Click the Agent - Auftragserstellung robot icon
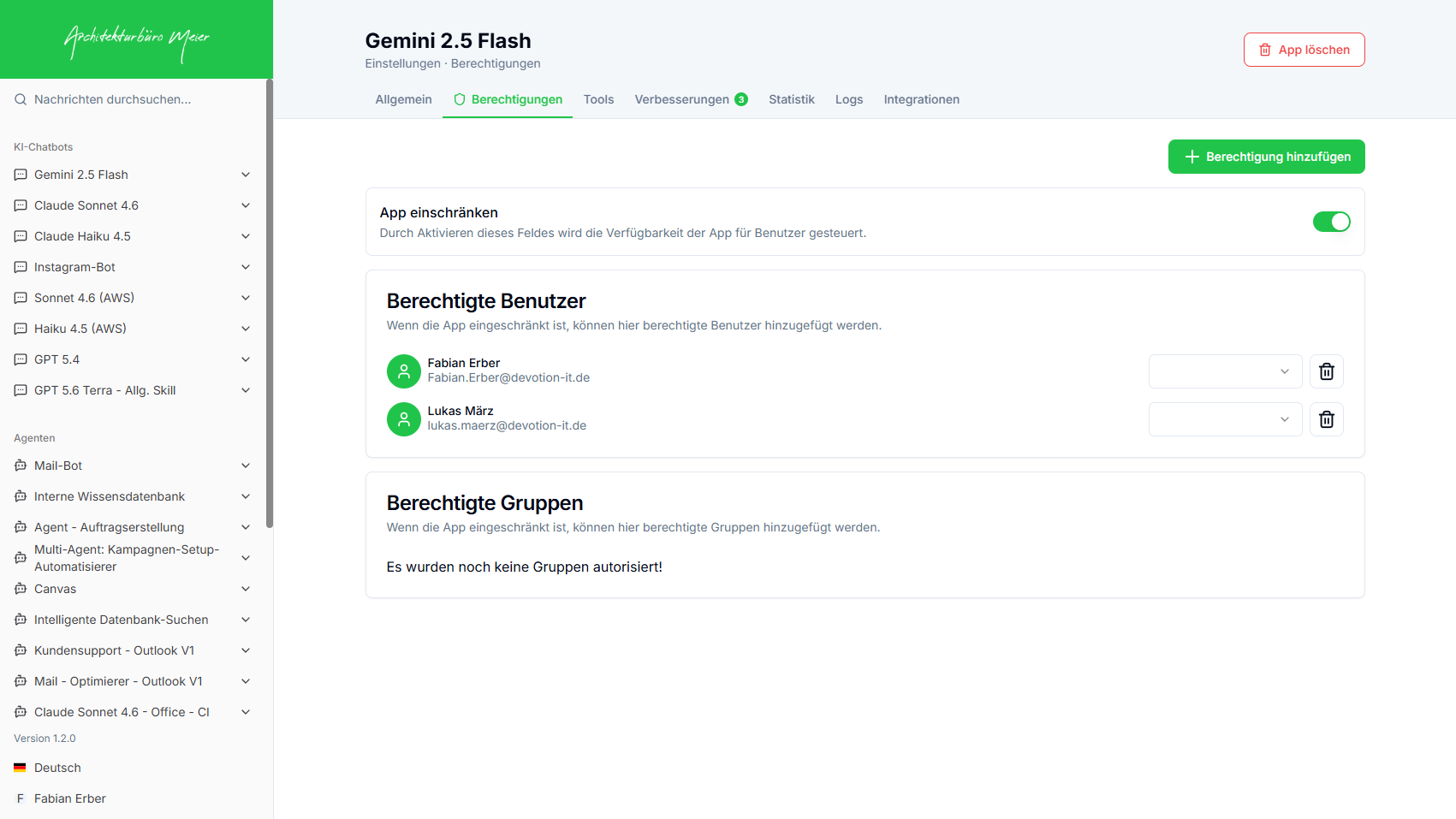Image resolution: width=1456 pixels, height=819 pixels. 21,527
